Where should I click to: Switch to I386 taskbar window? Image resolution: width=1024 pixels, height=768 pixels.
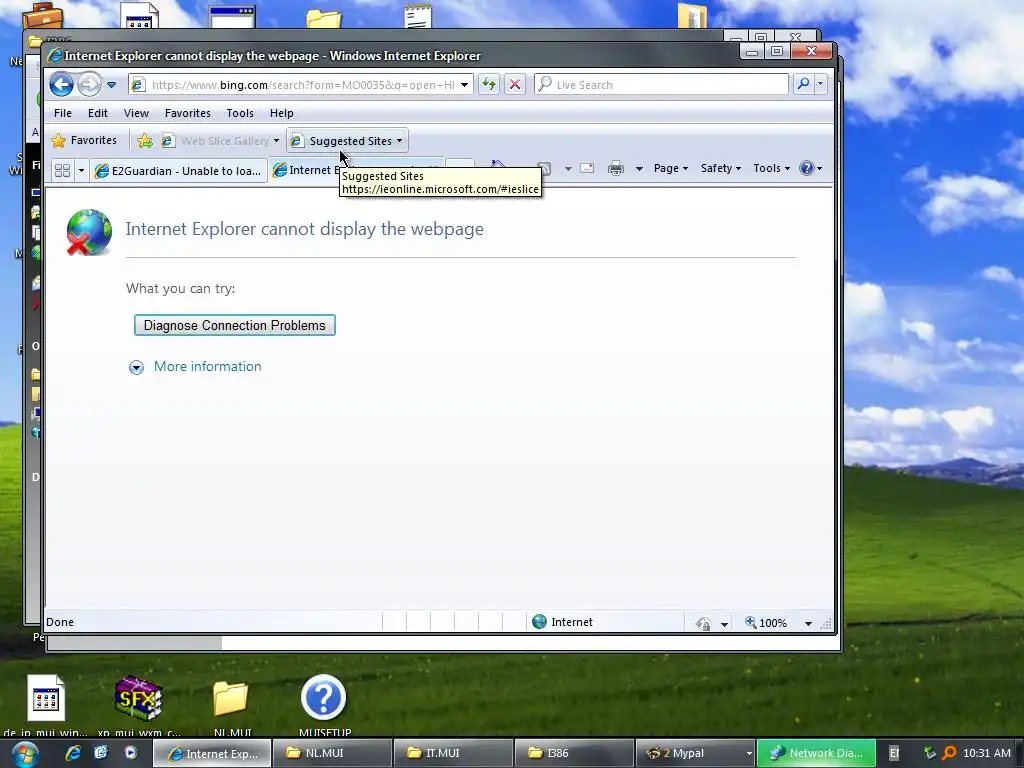[x=574, y=753]
